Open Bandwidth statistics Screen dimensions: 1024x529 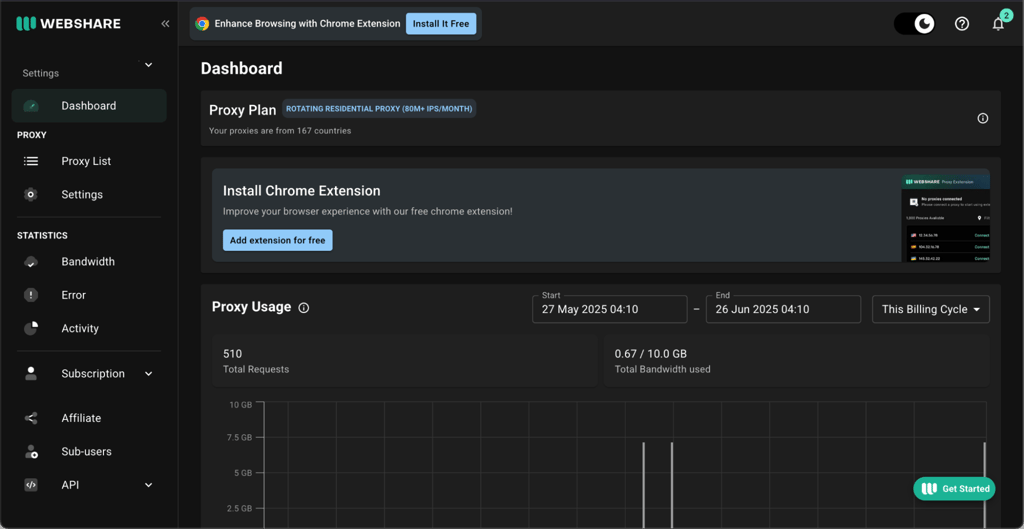(89, 262)
